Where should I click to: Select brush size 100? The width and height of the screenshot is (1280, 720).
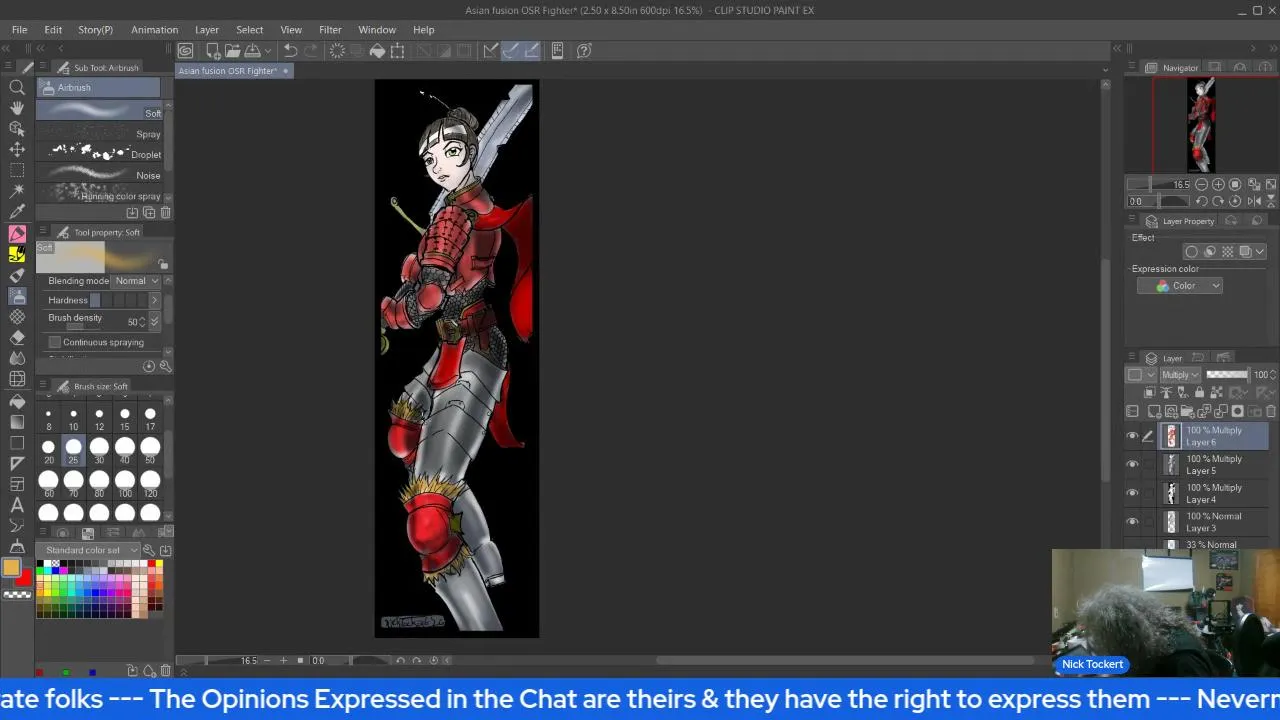click(x=124, y=484)
